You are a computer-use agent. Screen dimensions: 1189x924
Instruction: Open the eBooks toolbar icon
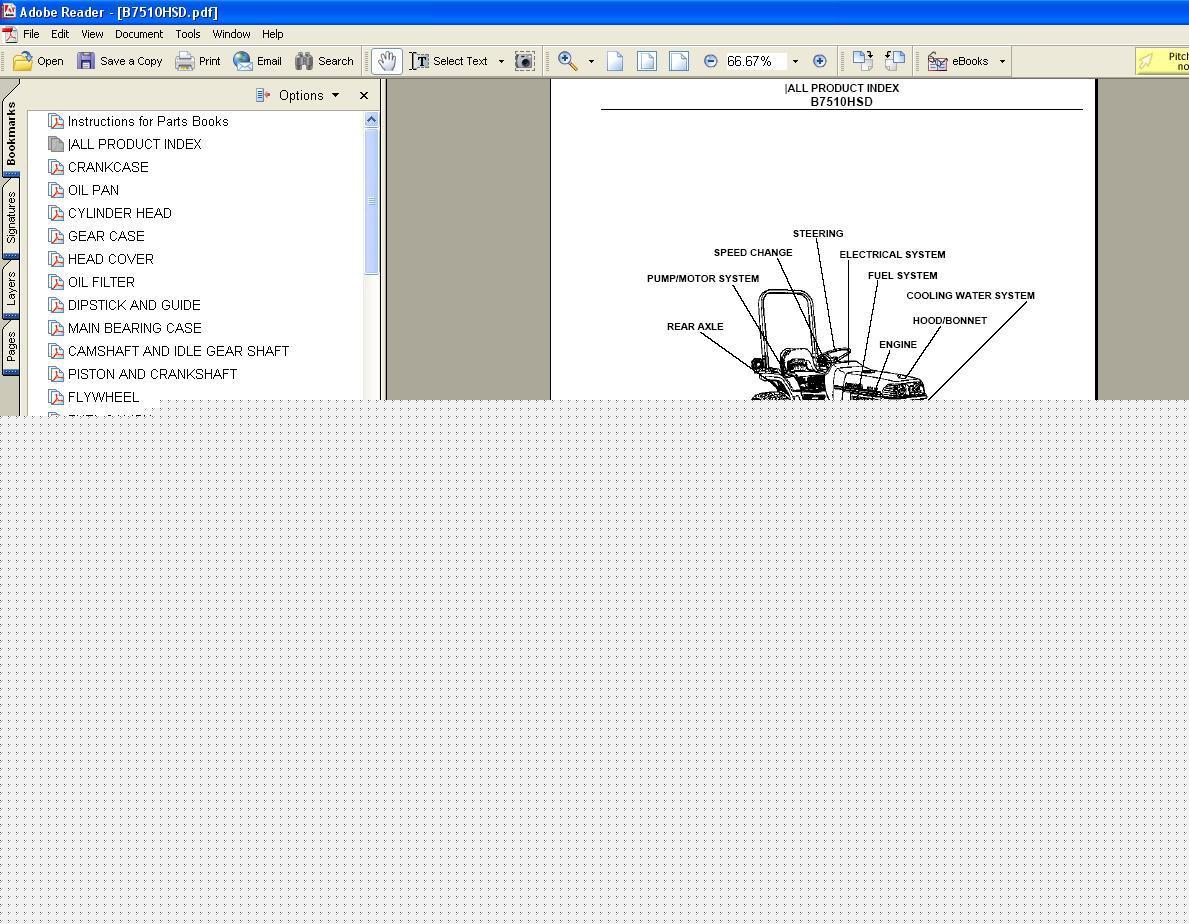click(937, 61)
